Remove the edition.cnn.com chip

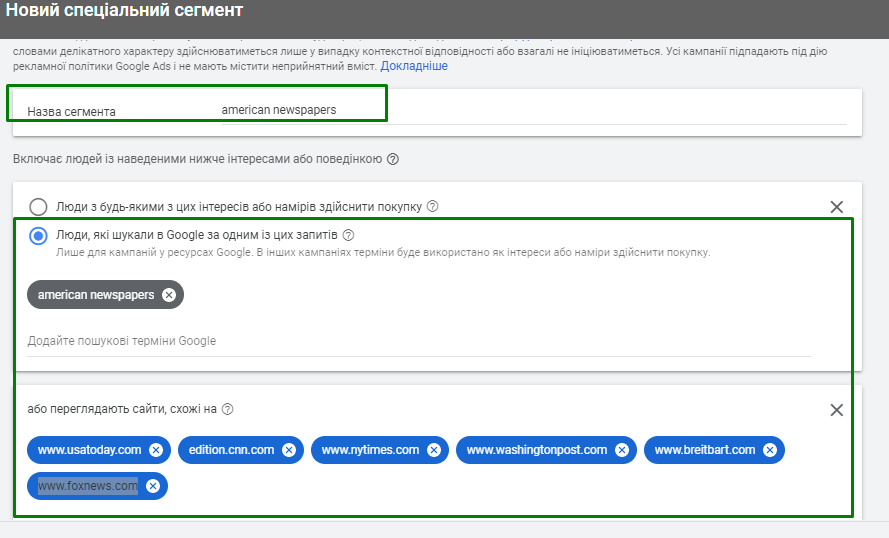click(289, 450)
